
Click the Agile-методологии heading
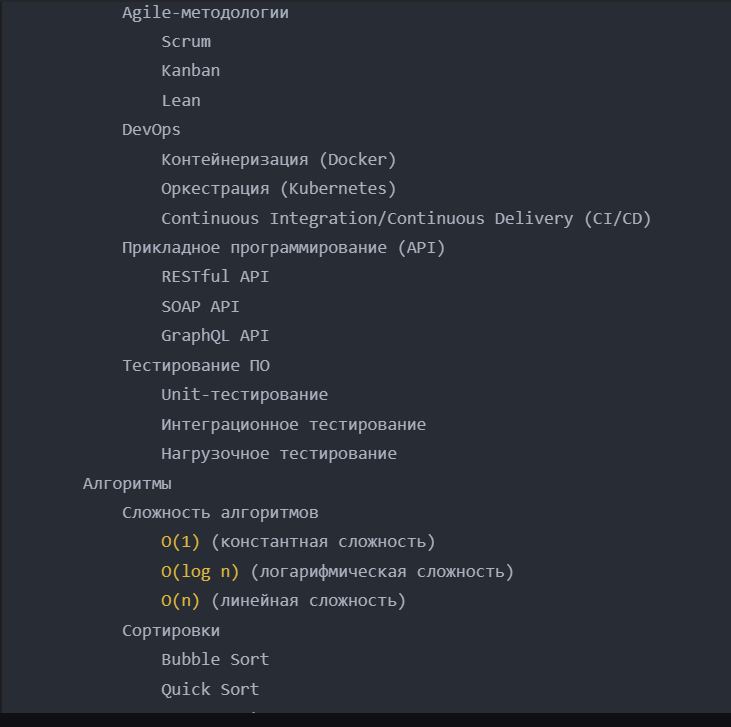(x=205, y=13)
